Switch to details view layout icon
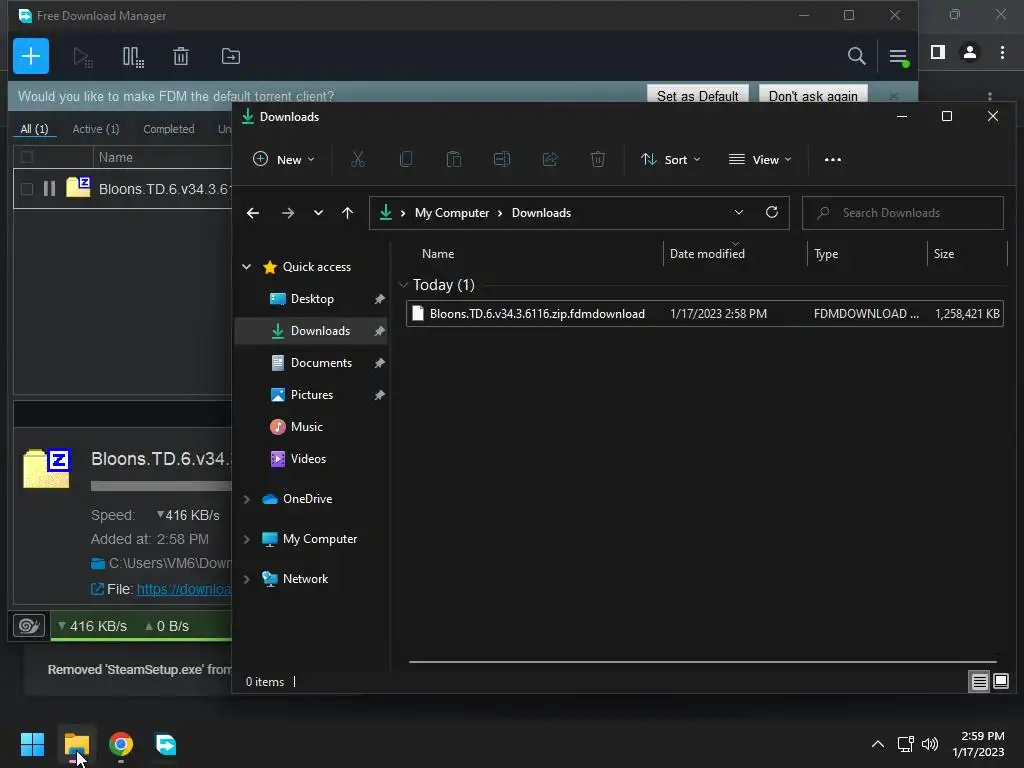 coord(980,682)
